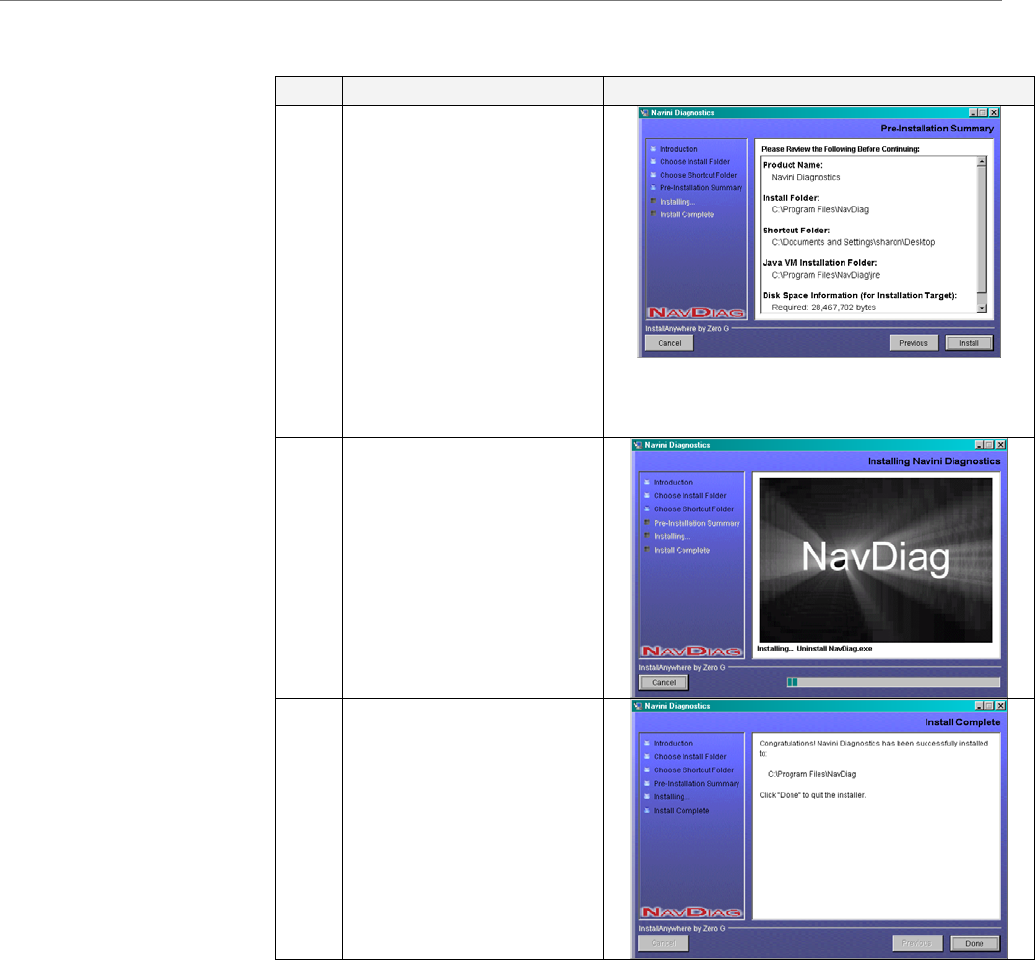Click the 'Product Name:' heading text
The height and width of the screenshot is (960, 1035).
coord(793,165)
